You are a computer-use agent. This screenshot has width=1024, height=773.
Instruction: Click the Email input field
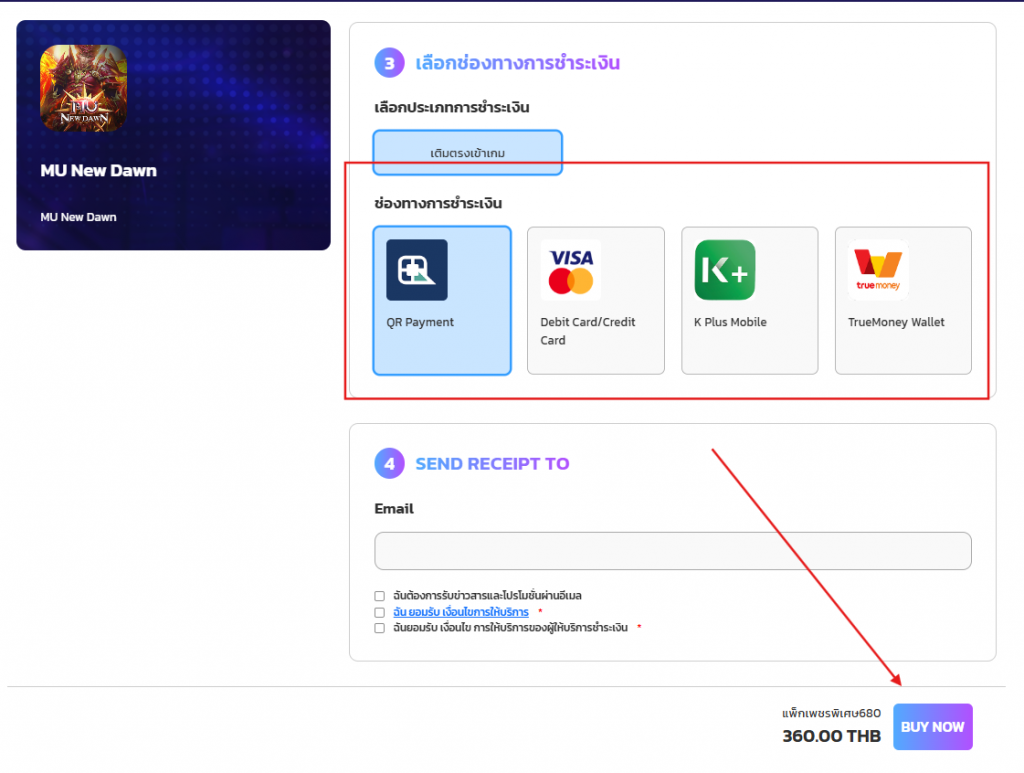point(673,550)
